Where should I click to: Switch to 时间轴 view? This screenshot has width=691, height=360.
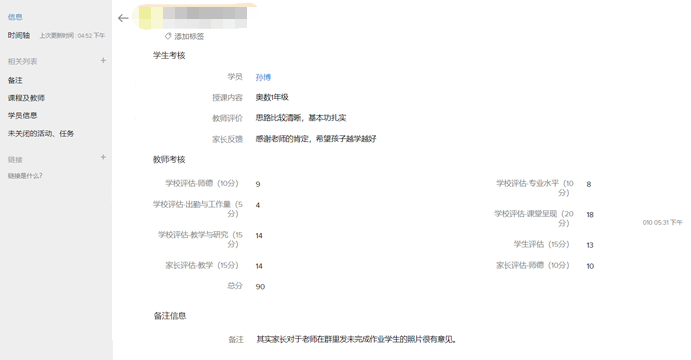point(19,35)
